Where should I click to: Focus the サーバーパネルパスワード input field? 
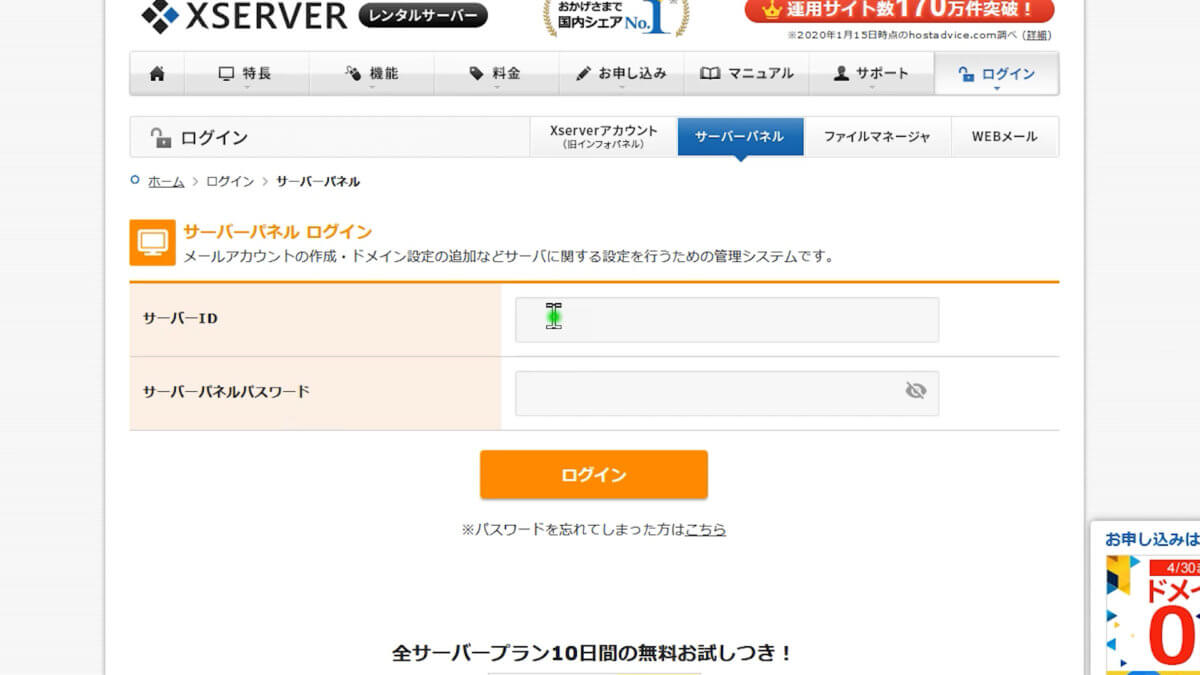[727, 393]
